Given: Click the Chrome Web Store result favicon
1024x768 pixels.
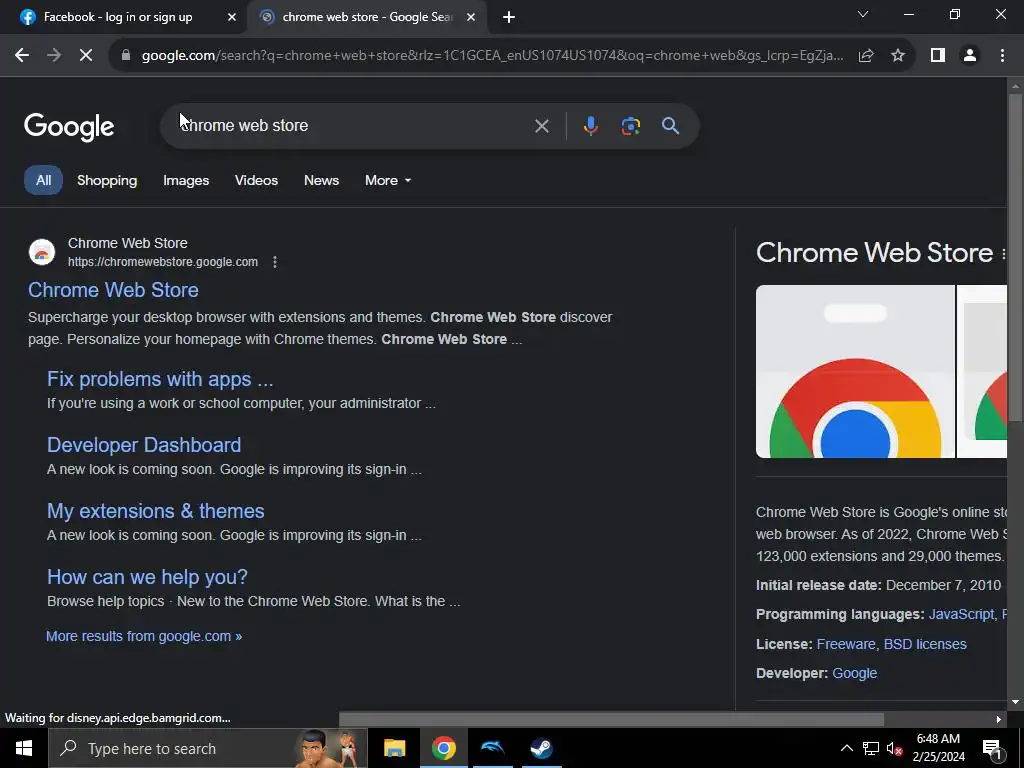Looking at the screenshot, I should [42, 252].
